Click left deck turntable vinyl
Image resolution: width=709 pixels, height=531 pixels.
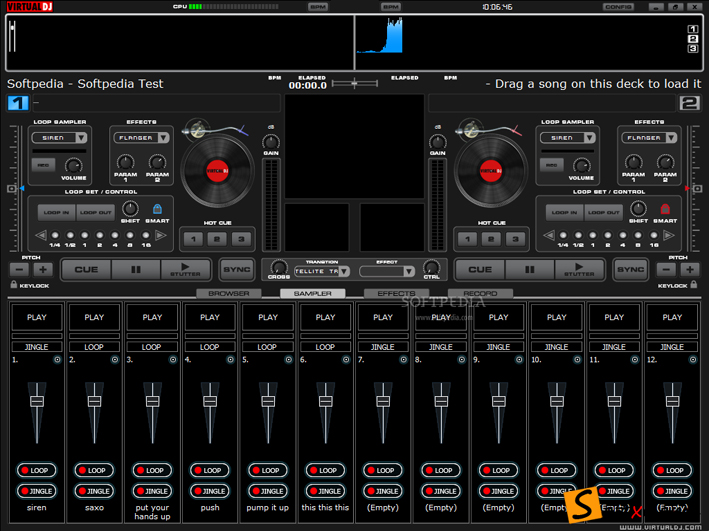click(x=217, y=171)
